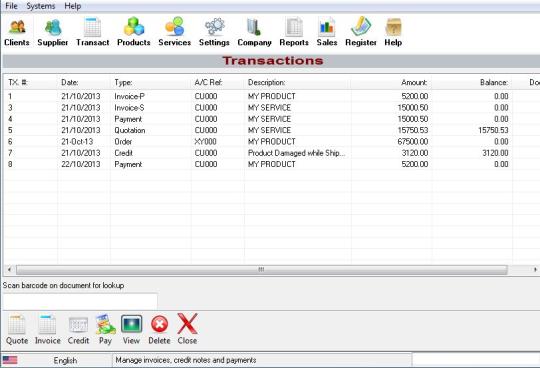The width and height of the screenshot is (540, 368).
Task: Click the 15750.53 balance cell
Action: tap(493, 130)
